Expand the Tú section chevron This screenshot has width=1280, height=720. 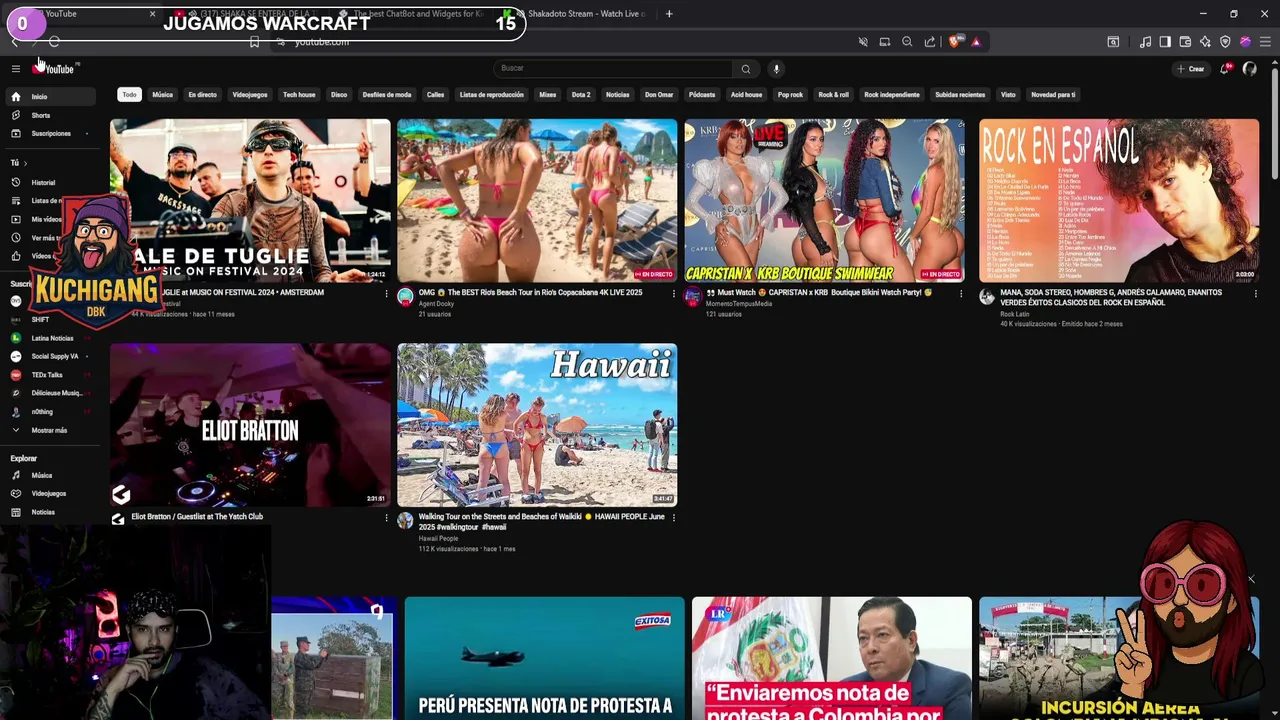[25, 163]
